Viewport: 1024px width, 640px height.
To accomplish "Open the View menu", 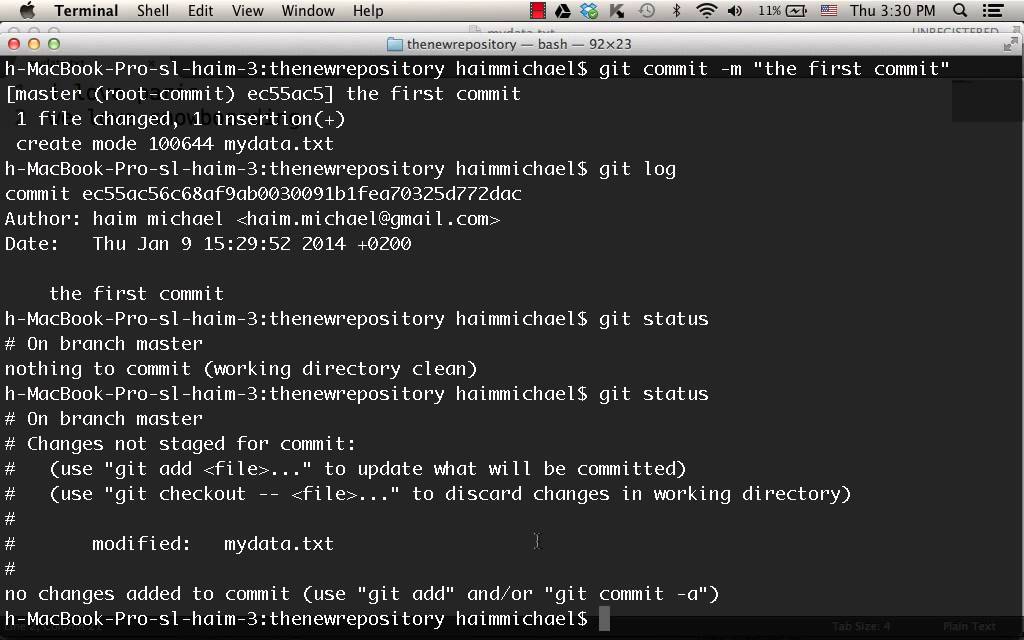I will tap(248, 10).
